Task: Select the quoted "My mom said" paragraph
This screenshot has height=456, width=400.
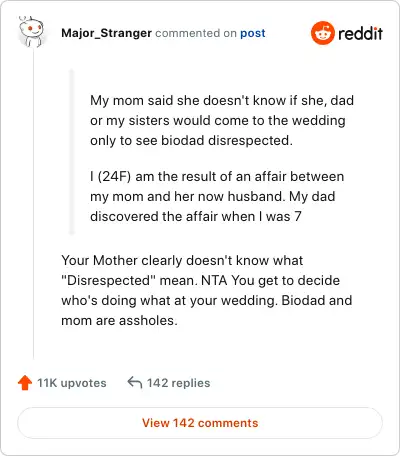Action: click(x=222, y=120)
